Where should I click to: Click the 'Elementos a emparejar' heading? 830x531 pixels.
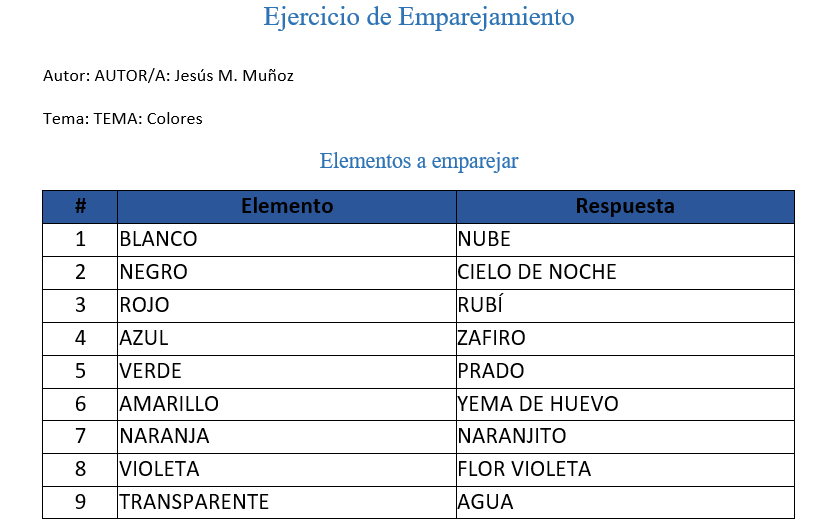pyautogui.click(x=419, y=160)
